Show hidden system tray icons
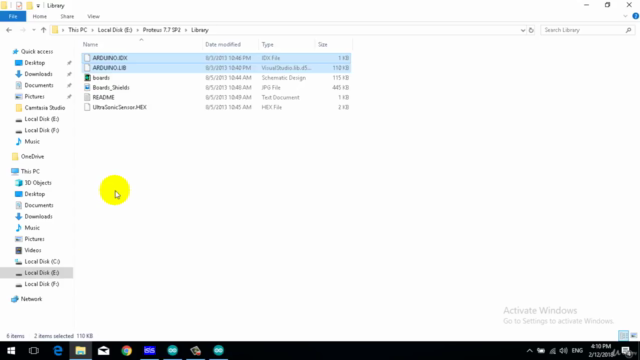The height and width of the screenshot is (360, 640). [529, 351]
